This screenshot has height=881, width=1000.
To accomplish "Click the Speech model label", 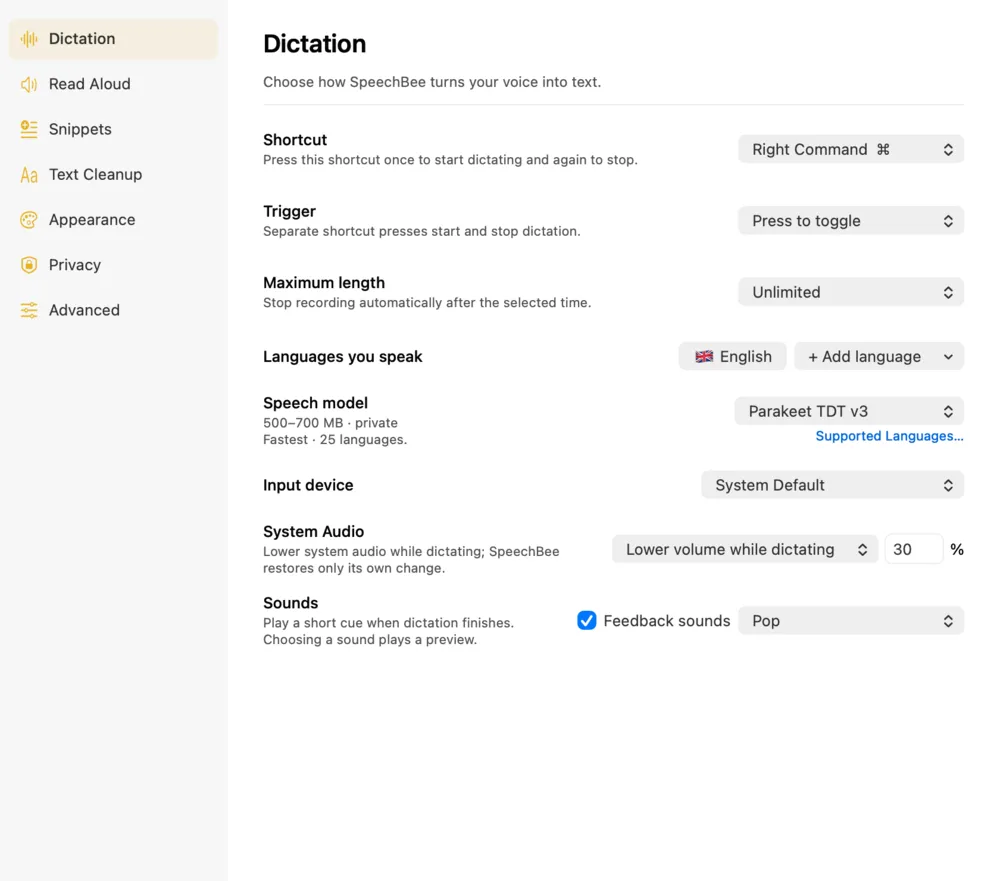I will click(x=315, y=403).
